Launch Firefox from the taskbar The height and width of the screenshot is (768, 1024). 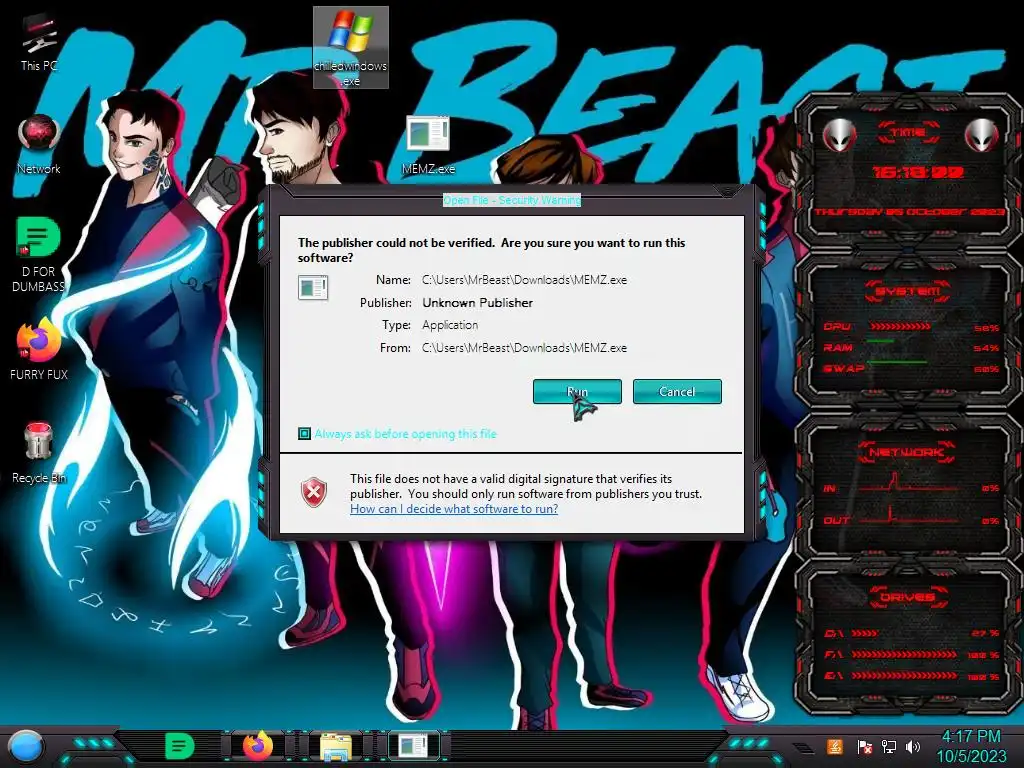point(258,746)
